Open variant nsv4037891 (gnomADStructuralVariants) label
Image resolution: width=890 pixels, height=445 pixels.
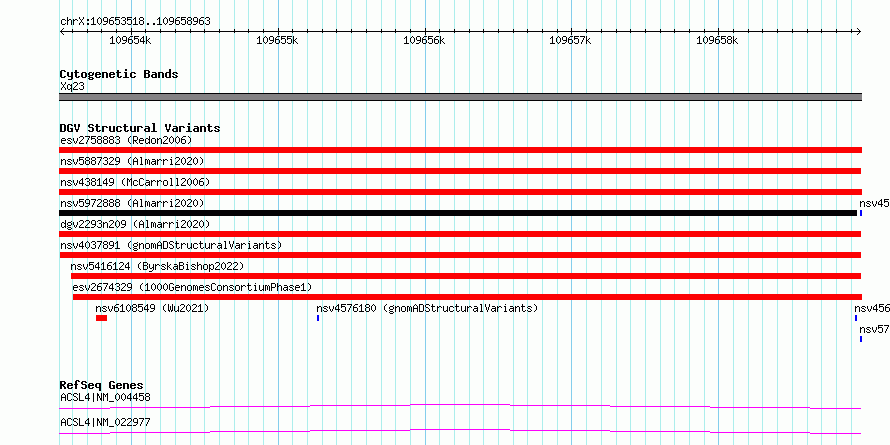click(171, 245)
